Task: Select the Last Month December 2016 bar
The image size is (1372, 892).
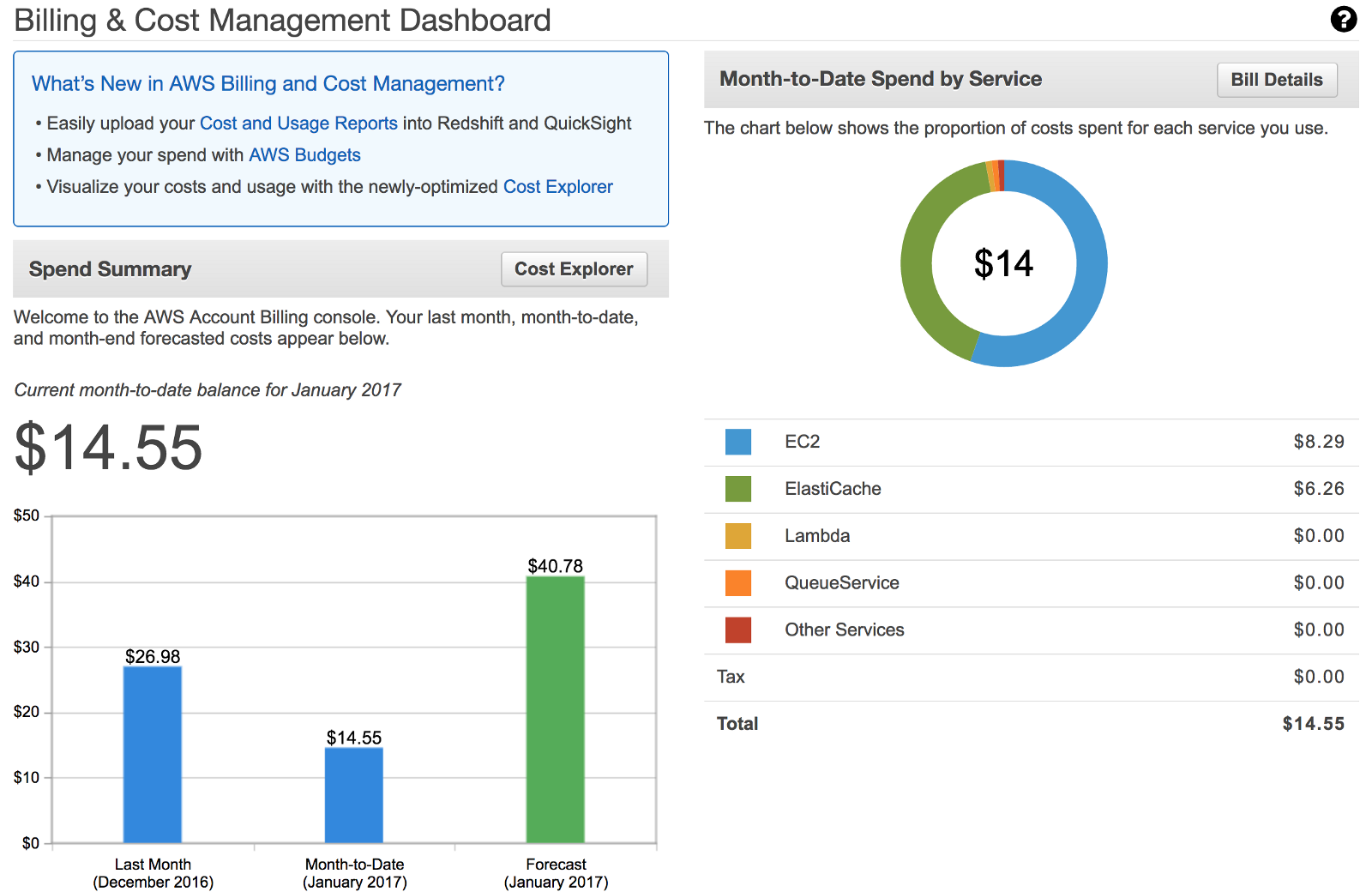Action: [153, 755]
